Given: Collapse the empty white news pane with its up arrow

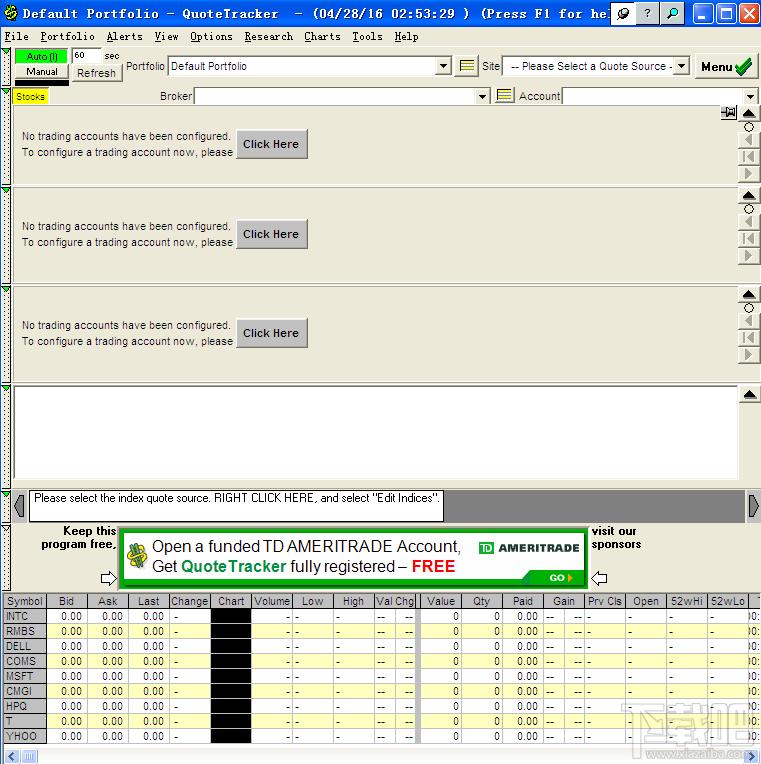Looking at the screenshot, I should pyautogui.click(x=750, y=394).
